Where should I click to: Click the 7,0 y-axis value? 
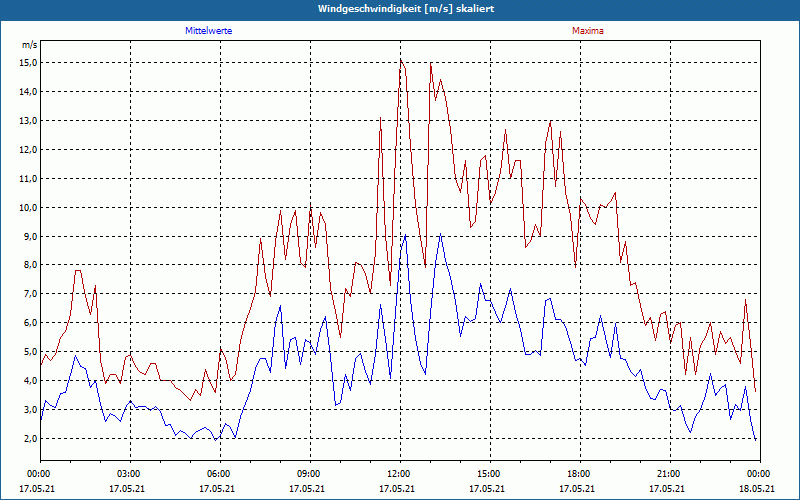pos(31,294)
